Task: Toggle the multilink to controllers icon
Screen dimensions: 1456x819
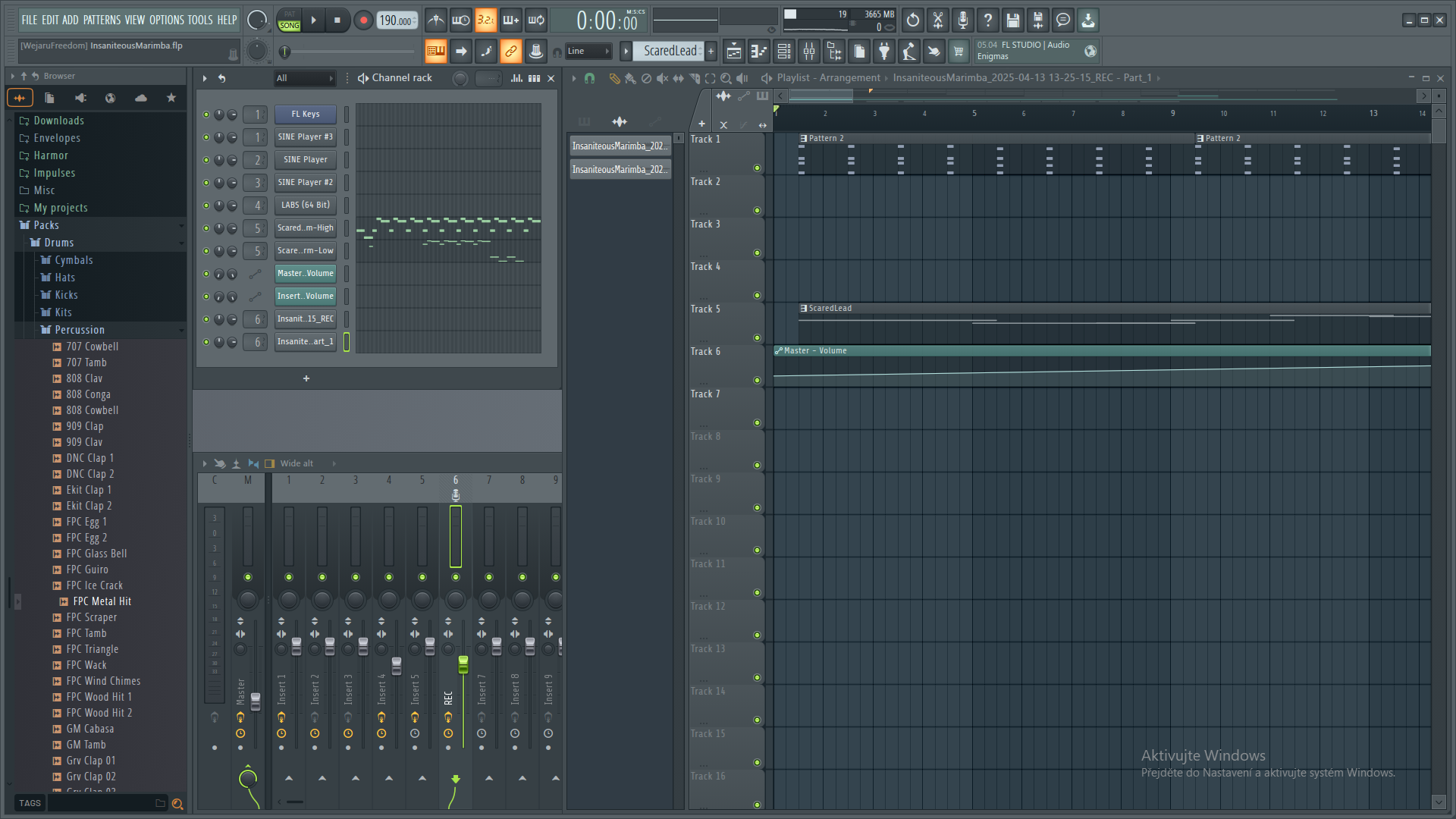Action: click(510, 52)
